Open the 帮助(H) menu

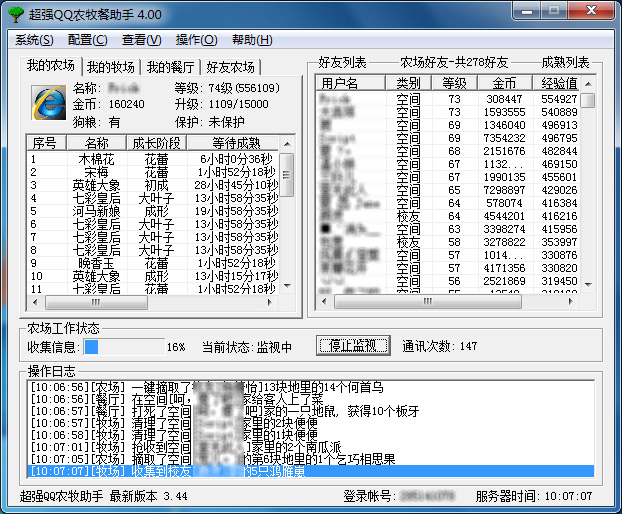(252, 40)
